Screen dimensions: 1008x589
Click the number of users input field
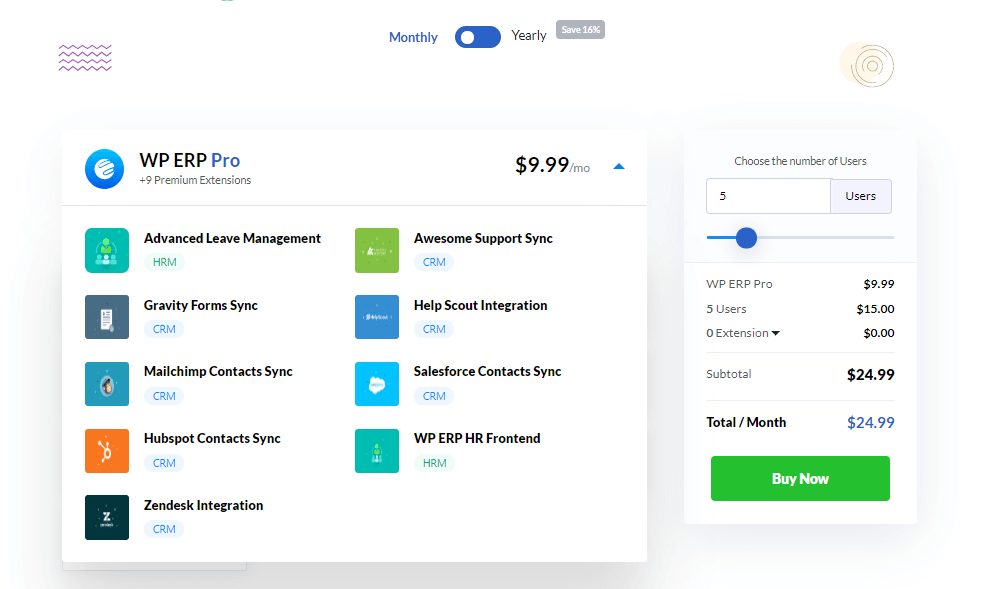(x=768, y=196)
